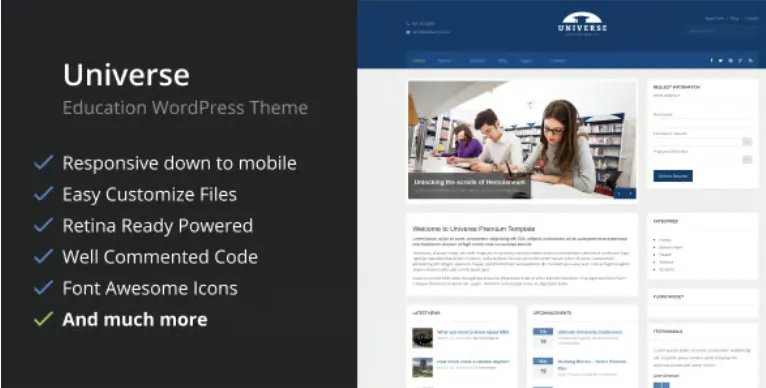Open news article about MBA

(x=473, y=332)
